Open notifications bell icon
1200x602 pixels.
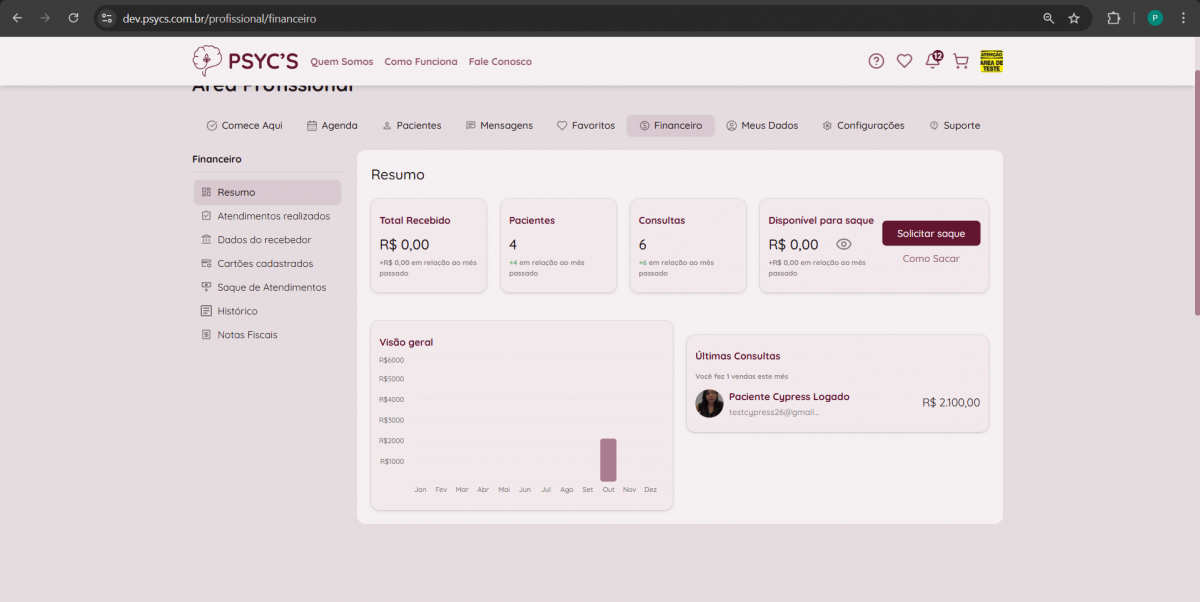point(933,61)
